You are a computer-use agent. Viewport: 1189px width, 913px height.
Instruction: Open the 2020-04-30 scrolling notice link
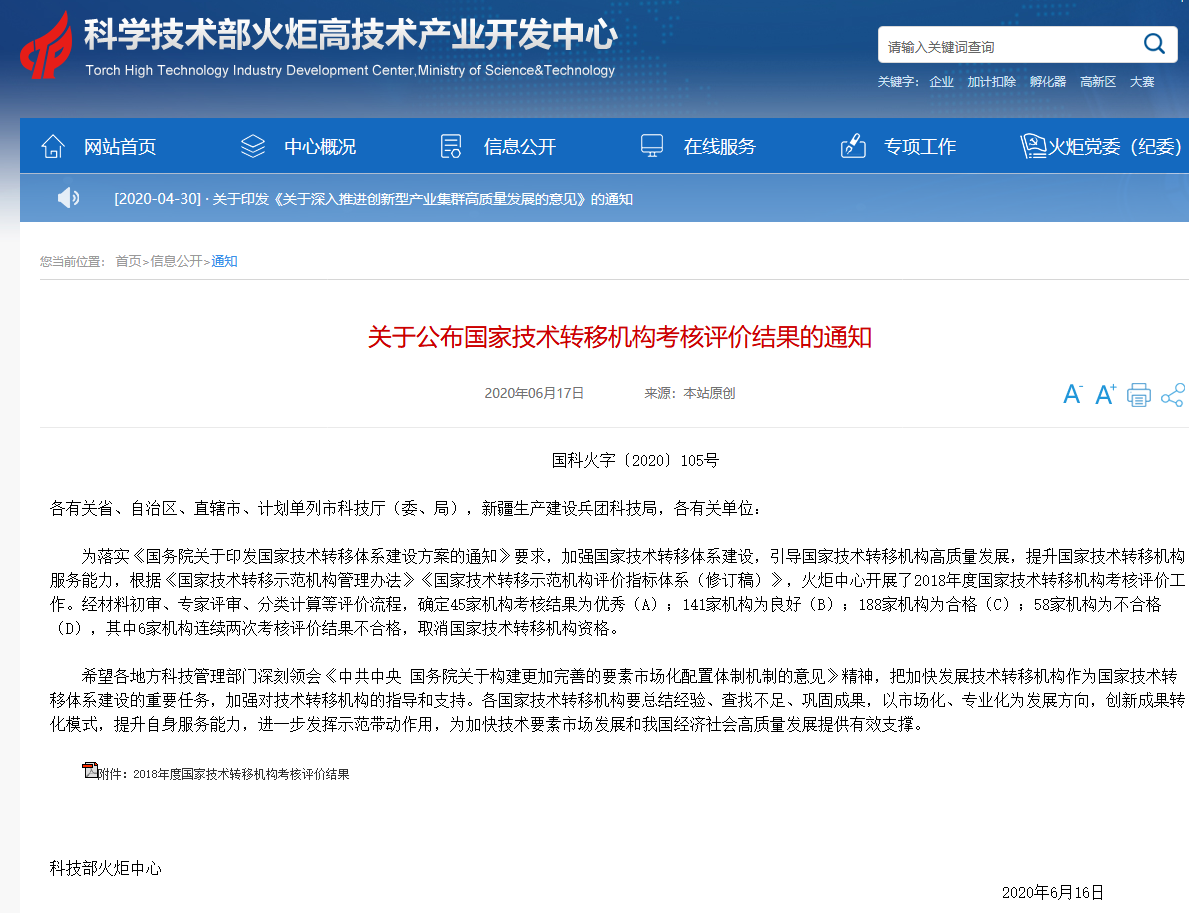tap(373, 199)
